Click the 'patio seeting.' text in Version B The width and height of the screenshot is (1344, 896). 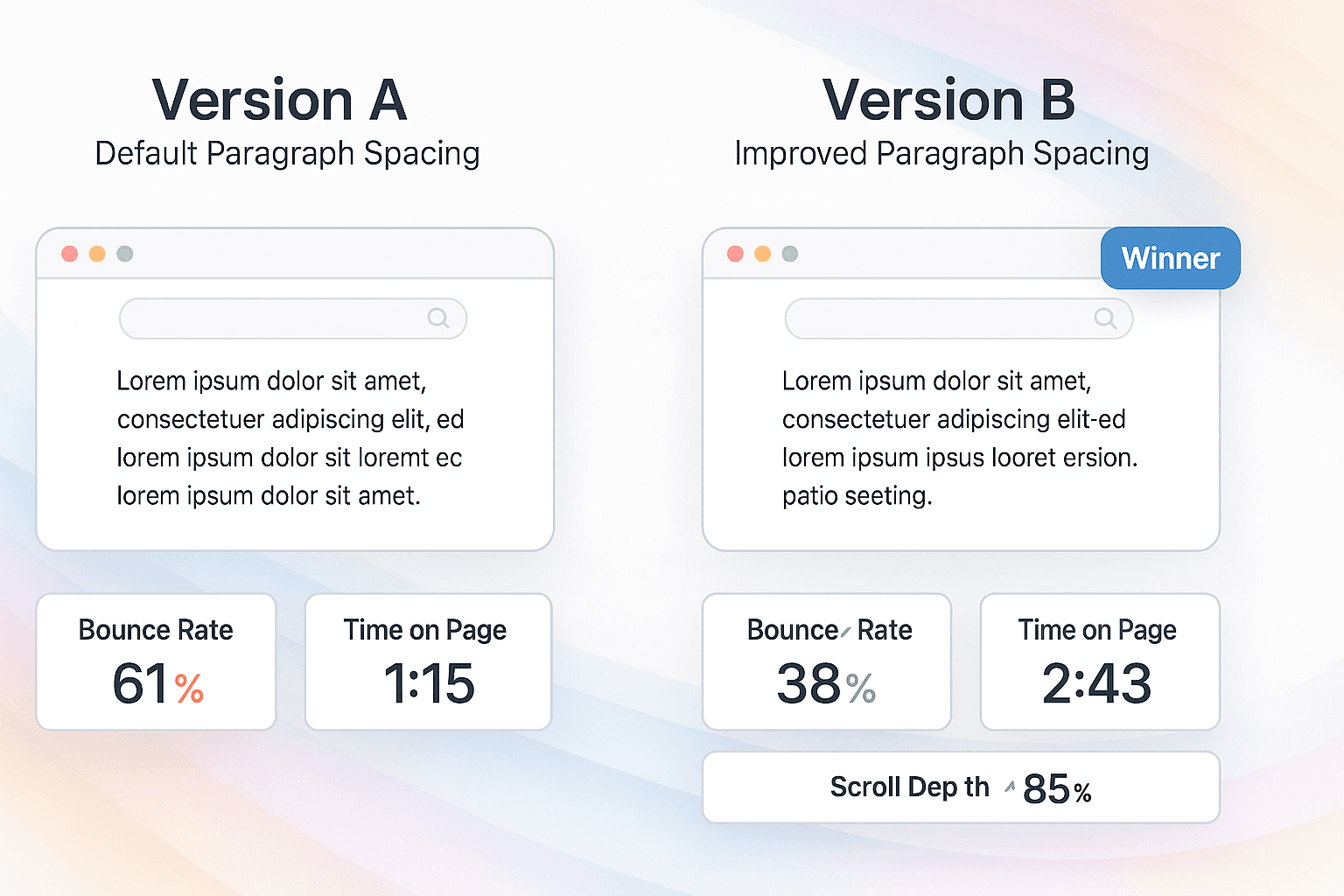point(857,496)
